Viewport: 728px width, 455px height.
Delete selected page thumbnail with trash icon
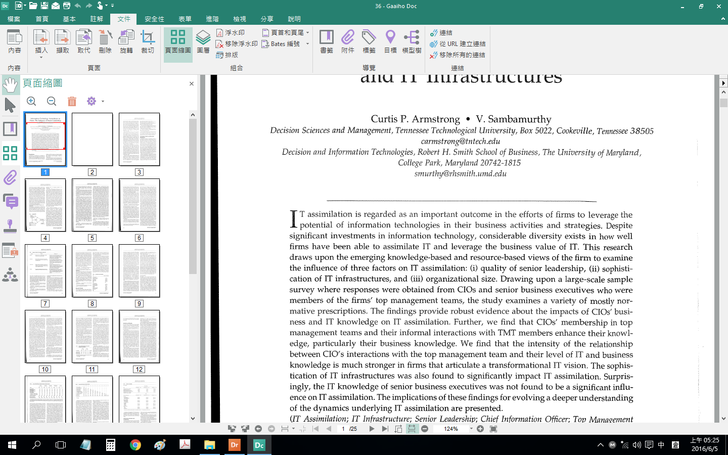pyautogui.click(x=72, y=101)
